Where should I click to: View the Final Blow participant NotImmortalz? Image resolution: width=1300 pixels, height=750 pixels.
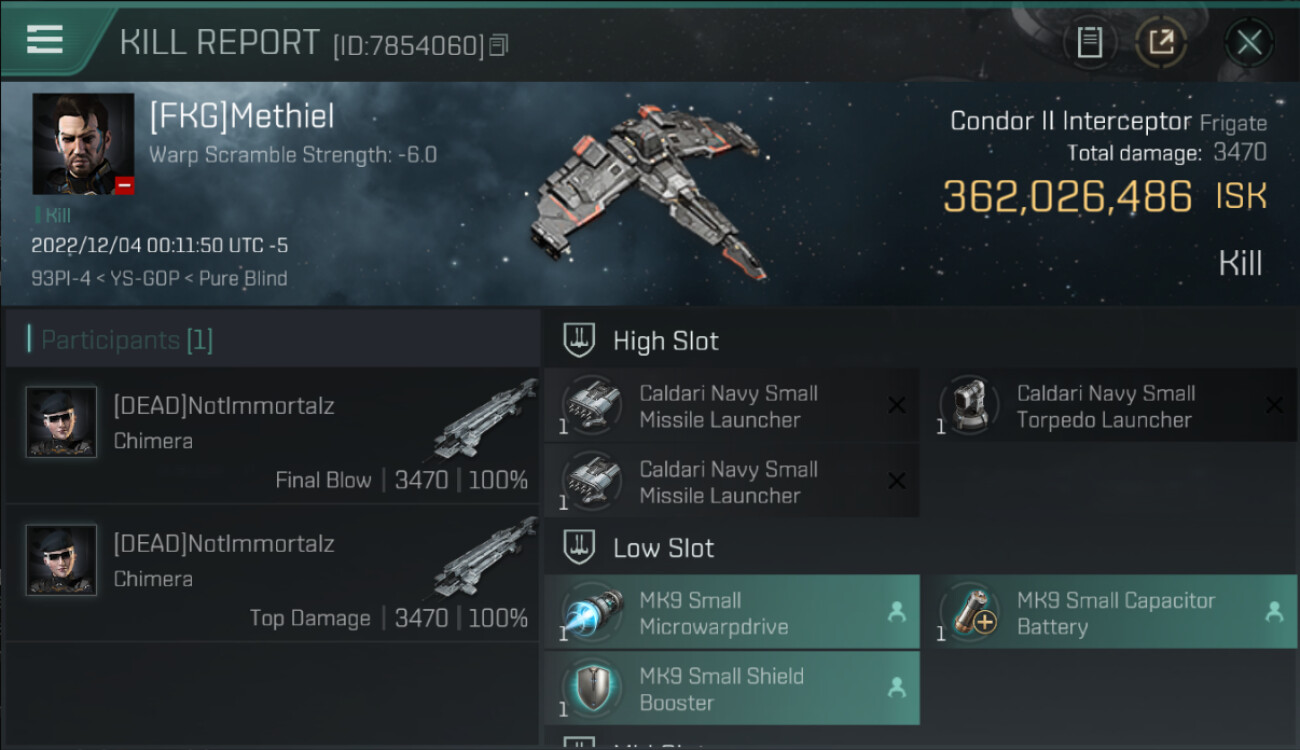pyautogui.click(x=272, y=435)
